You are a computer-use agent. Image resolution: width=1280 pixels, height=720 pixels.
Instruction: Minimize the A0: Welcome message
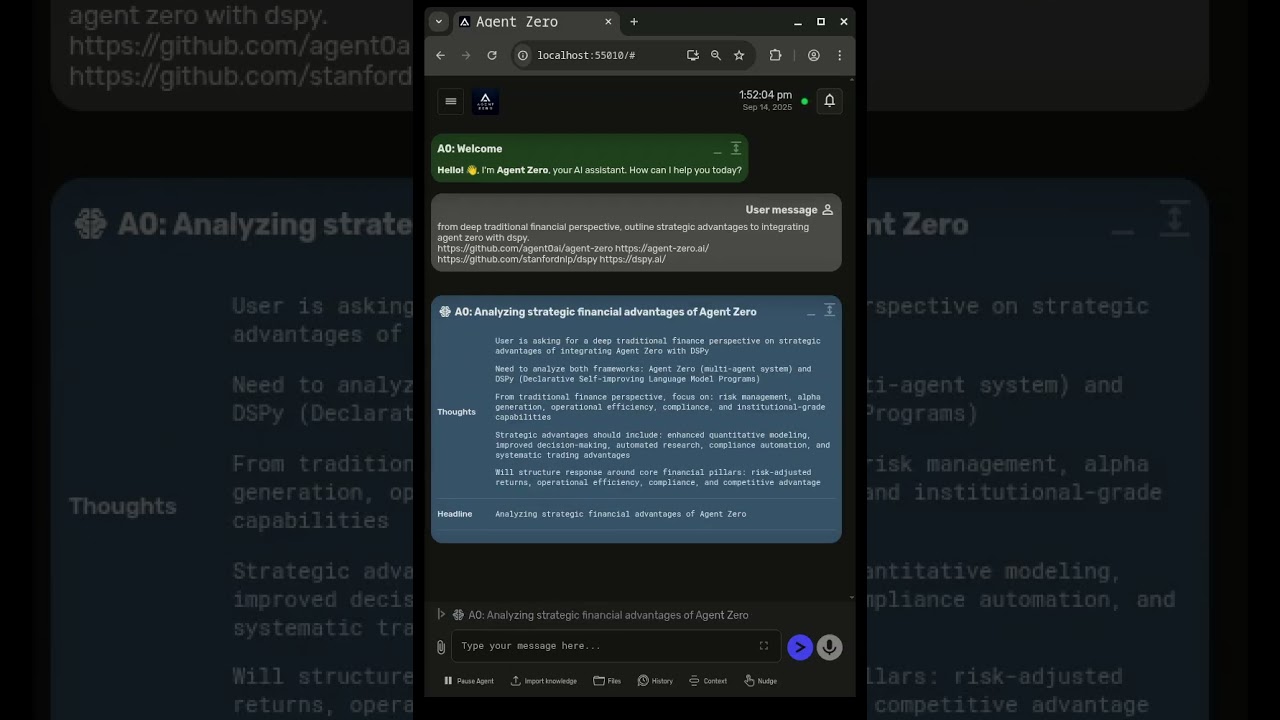(x=717, y=149)
